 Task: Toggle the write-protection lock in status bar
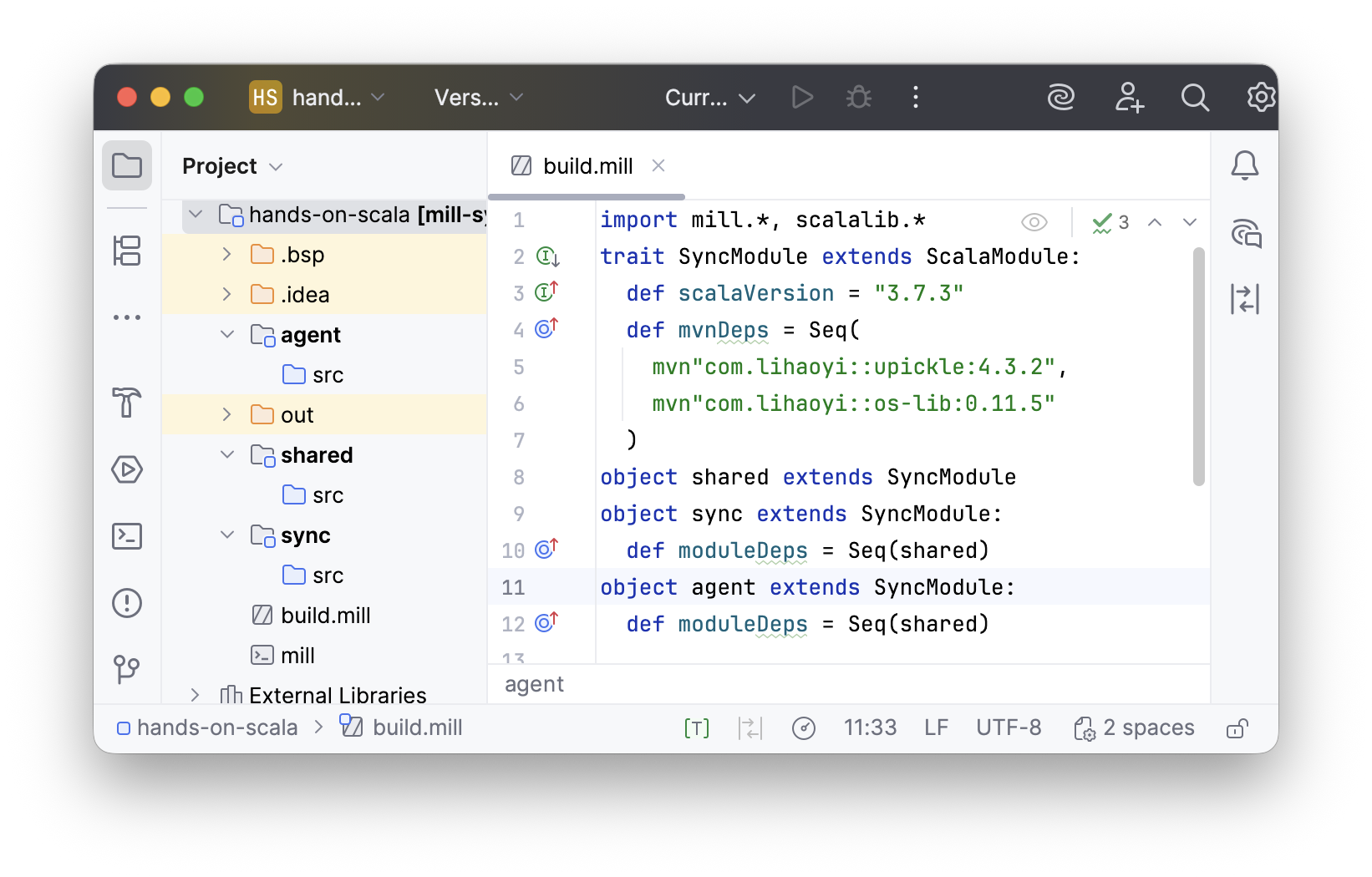click(1237, 727)
